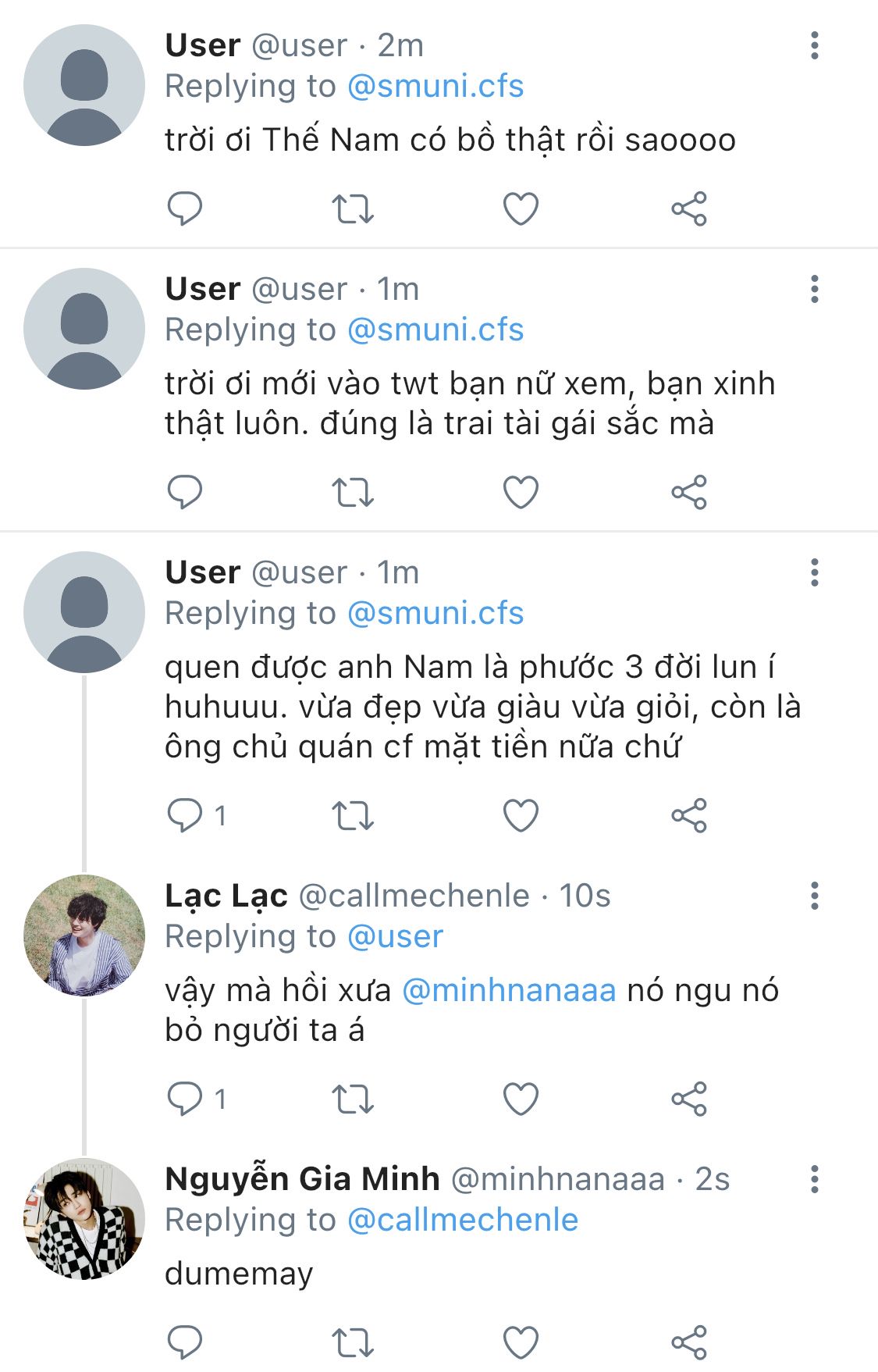Share Lạc Lạc's reply tweet
878x1372 pixels.
(x=688, y=1099)
